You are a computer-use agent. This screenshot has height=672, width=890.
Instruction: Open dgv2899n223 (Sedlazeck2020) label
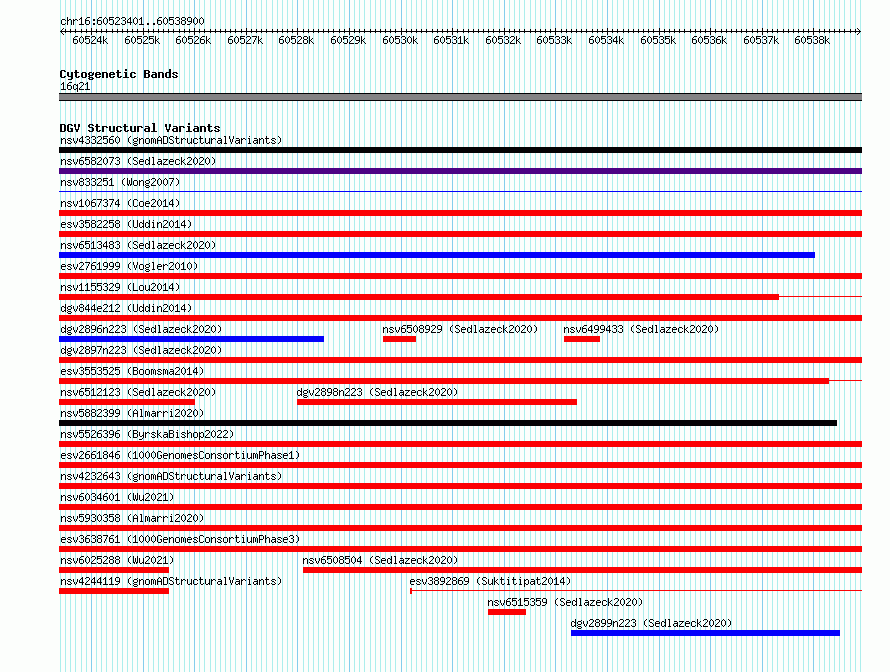tap(651, 623)
